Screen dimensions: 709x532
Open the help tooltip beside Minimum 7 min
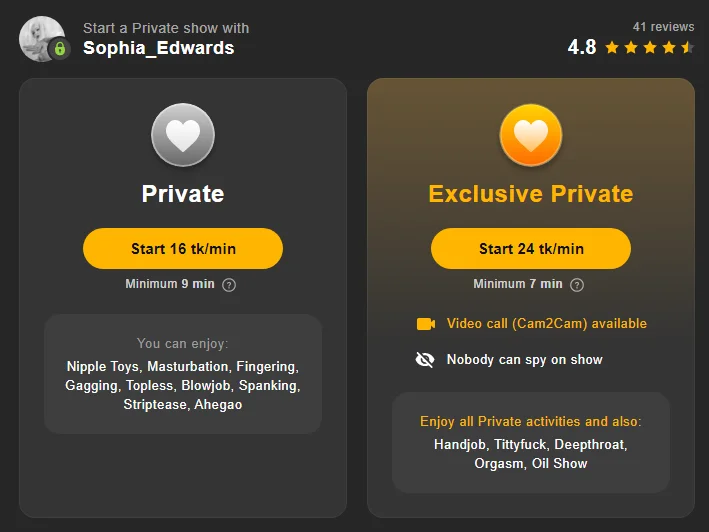(577, 285)
